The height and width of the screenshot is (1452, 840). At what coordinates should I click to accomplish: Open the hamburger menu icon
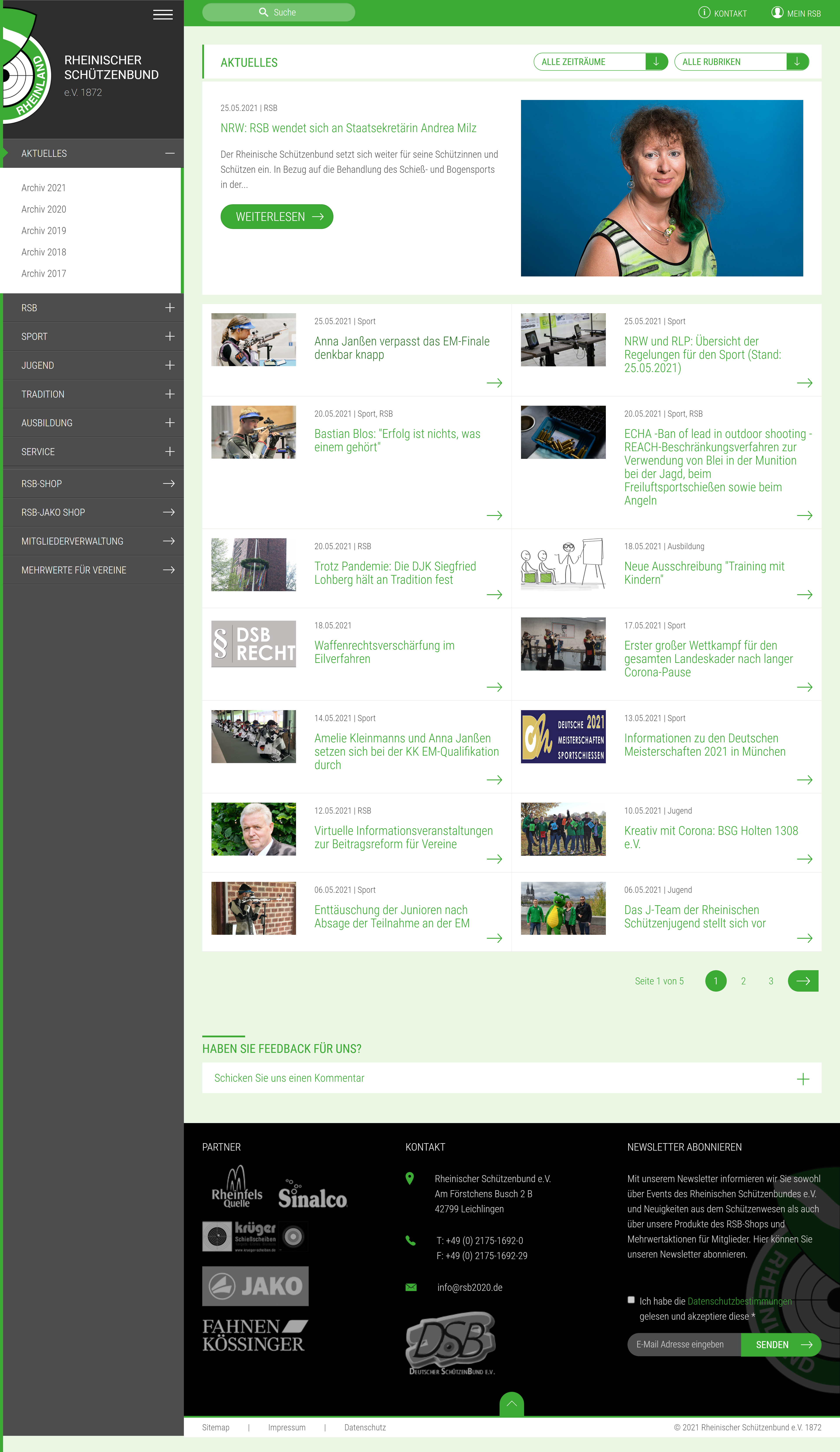tap(163, 14)
